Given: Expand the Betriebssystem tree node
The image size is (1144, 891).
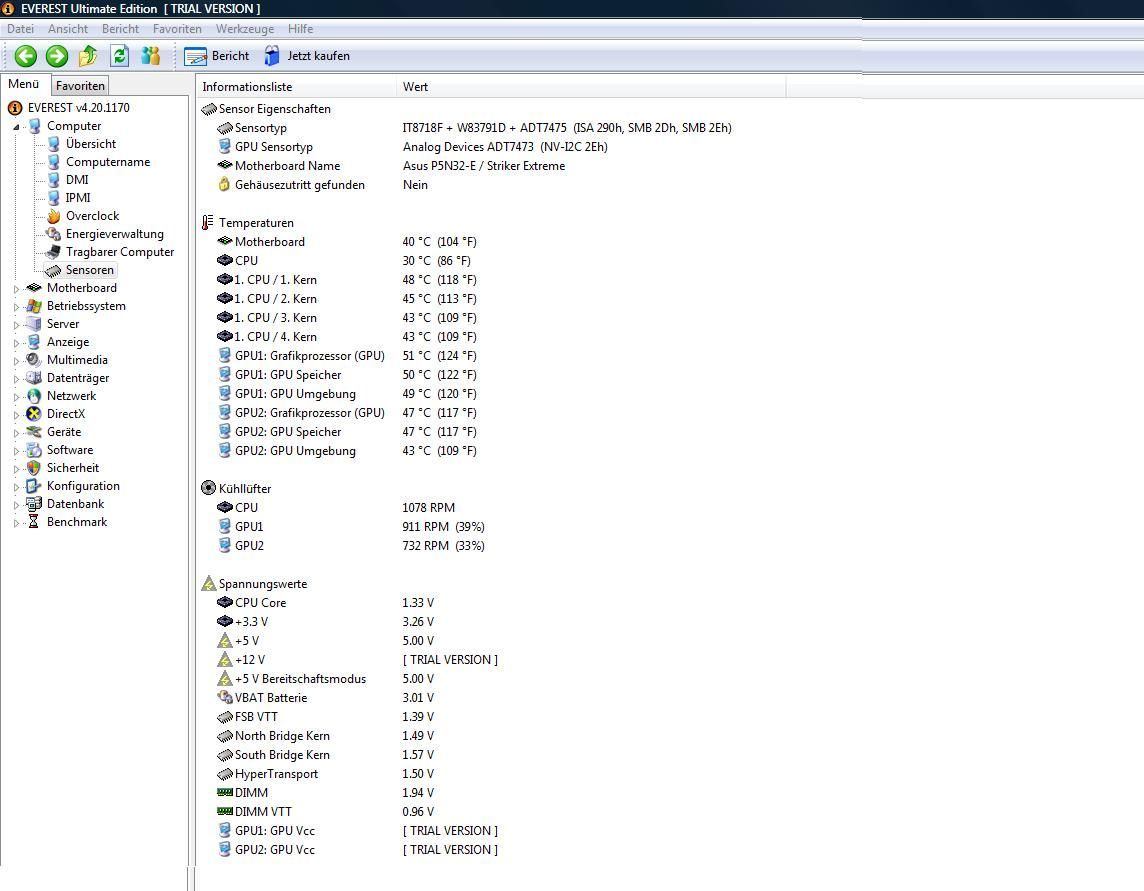Looking at the screenshot, I should click(16, 307).
